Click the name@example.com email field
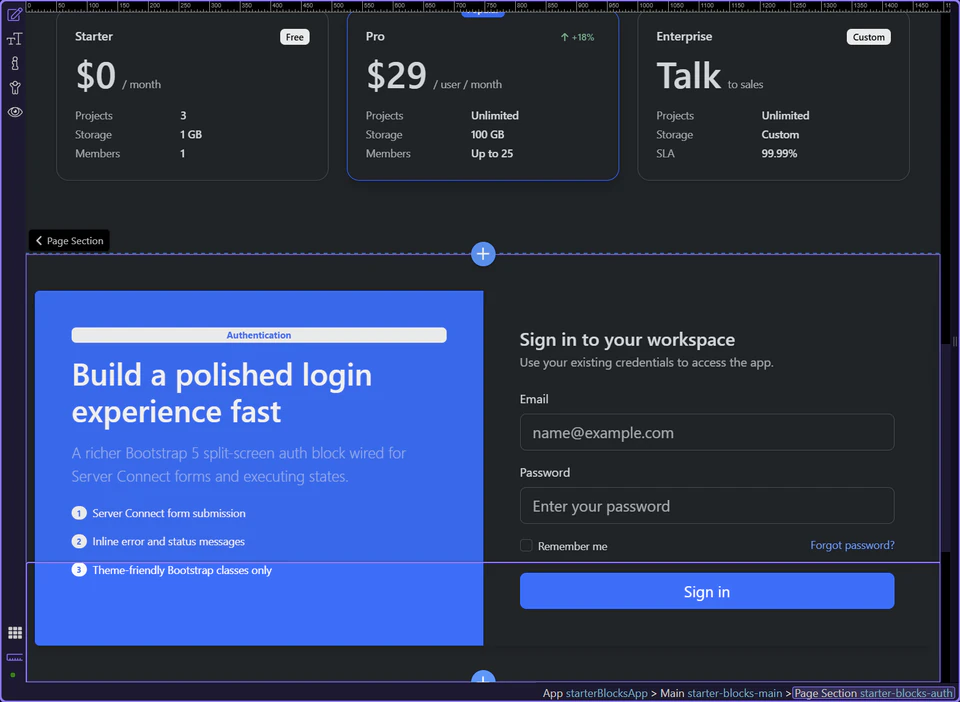This screenshot has height=702, width=960. [707, 432]
